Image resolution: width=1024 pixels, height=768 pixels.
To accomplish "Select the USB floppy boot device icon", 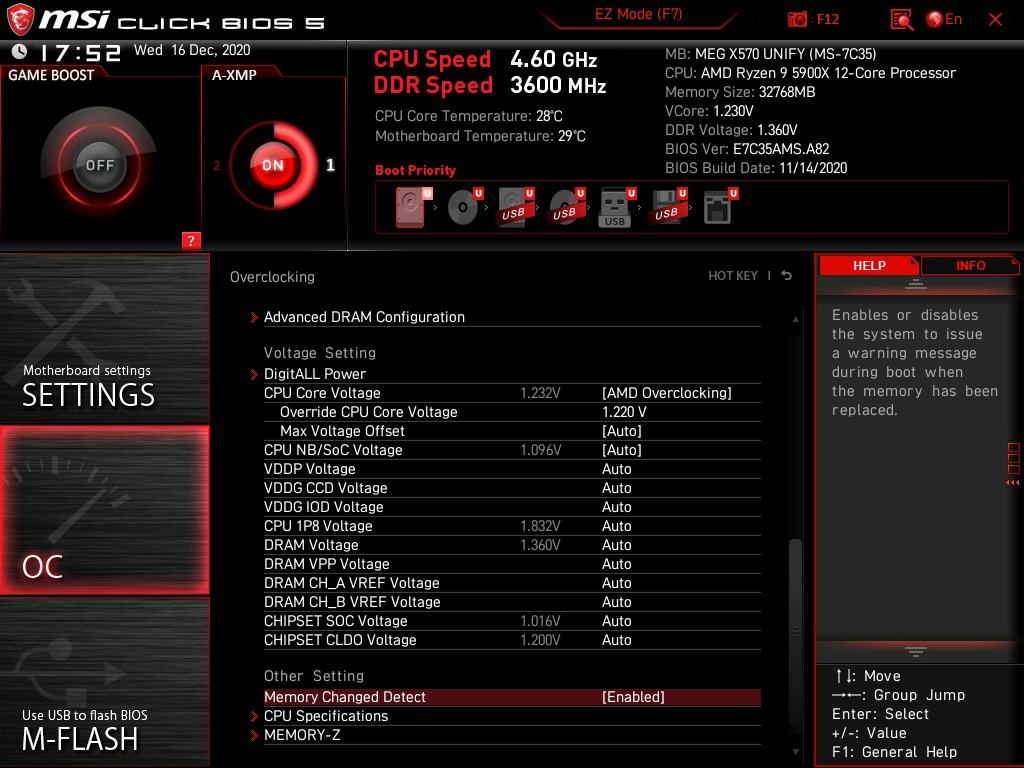I will [667, 207].
